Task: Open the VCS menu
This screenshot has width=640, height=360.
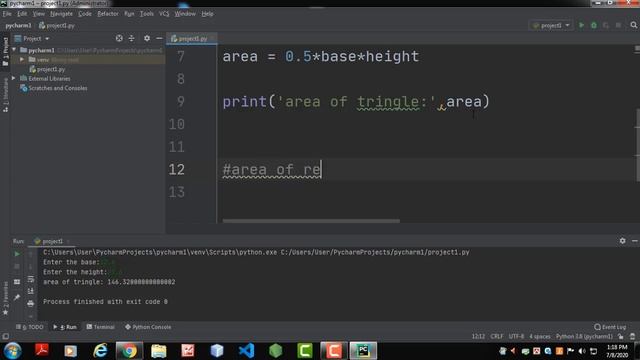Action: (x=164, y=14)
